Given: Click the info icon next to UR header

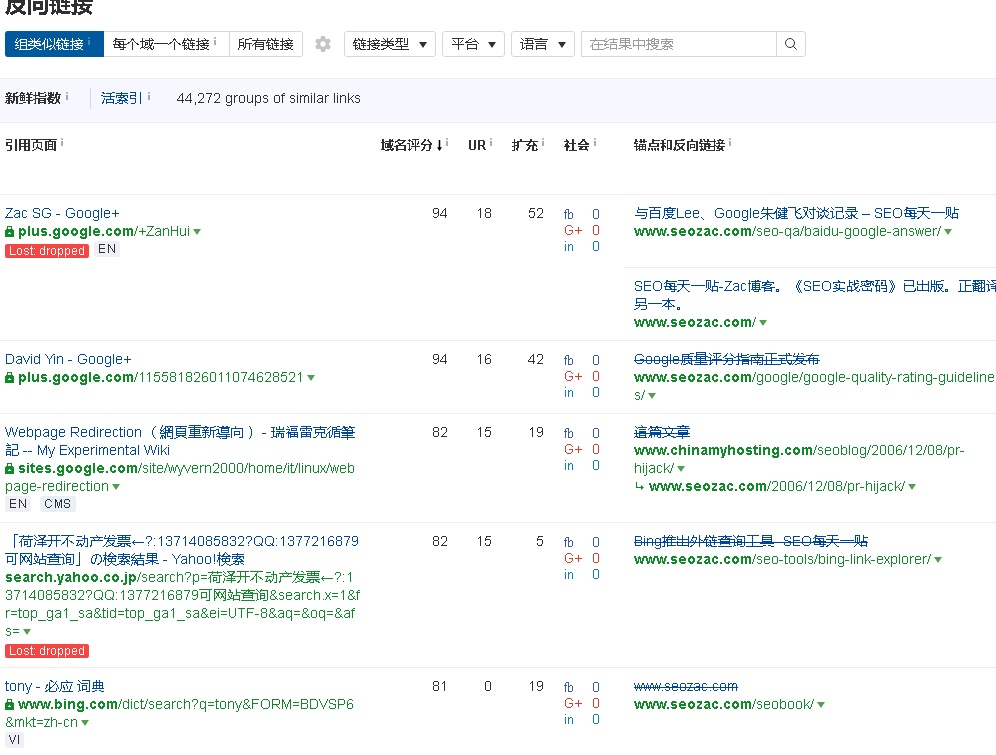Looking at the screenshot, I should coord(491,144).
